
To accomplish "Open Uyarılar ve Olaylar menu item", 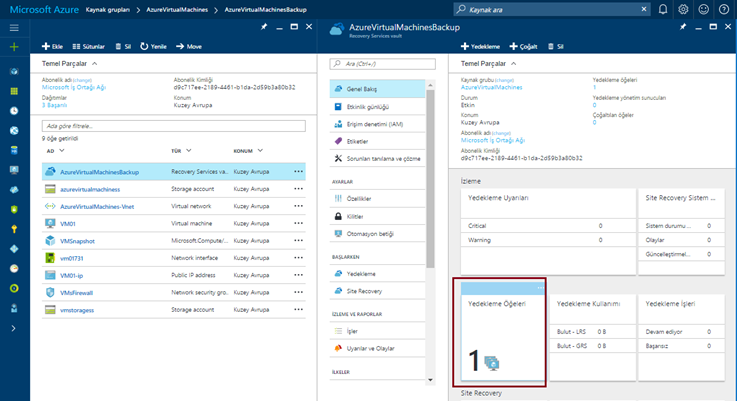I will tap(377, 348).
